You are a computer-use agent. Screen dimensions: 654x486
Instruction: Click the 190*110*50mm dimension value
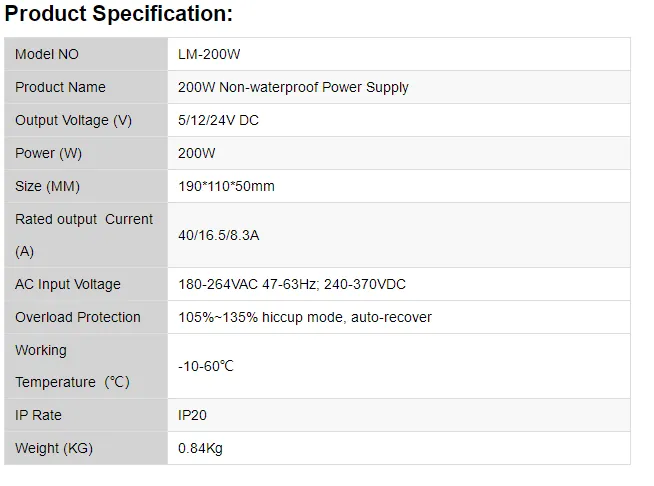click(x=226, y=186)
